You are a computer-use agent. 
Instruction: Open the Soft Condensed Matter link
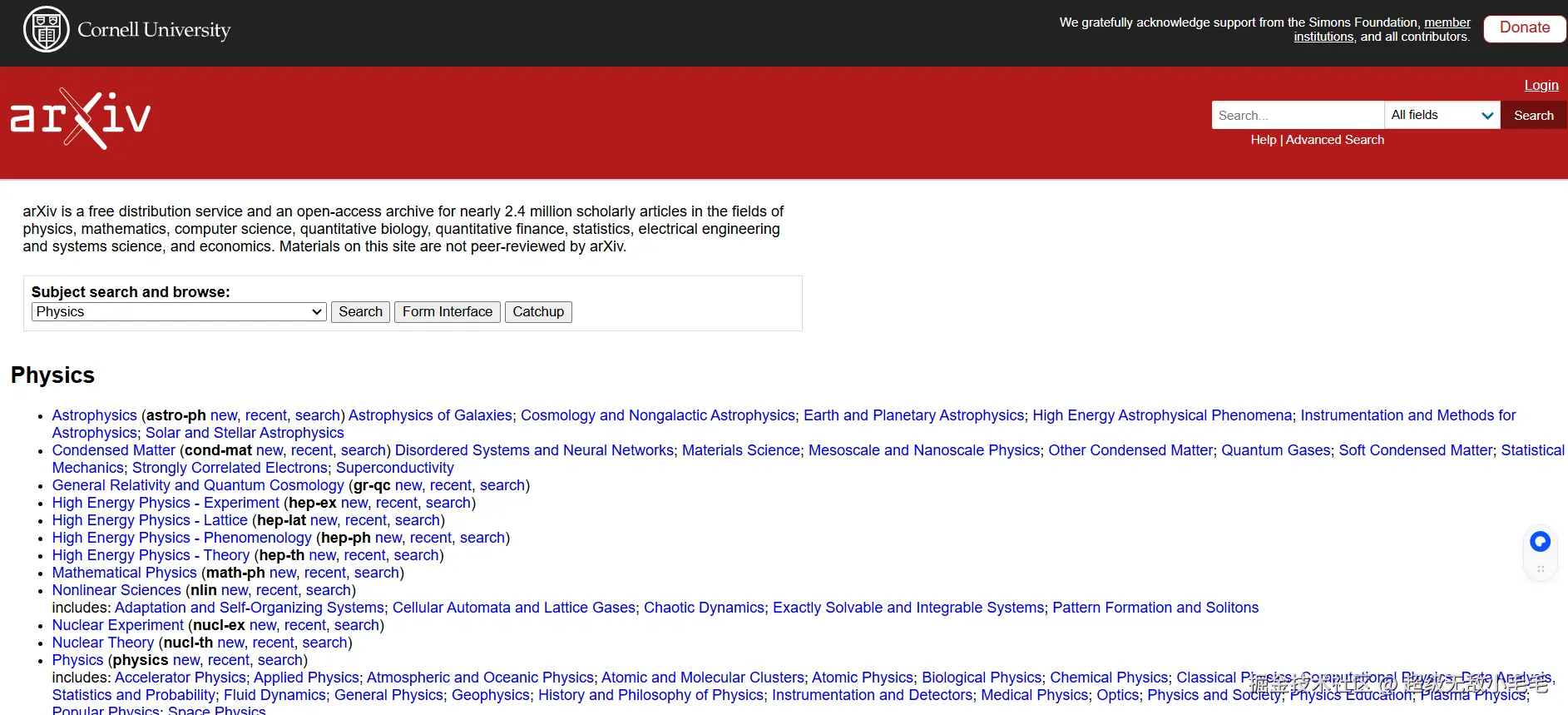[x=1416, y=450]
